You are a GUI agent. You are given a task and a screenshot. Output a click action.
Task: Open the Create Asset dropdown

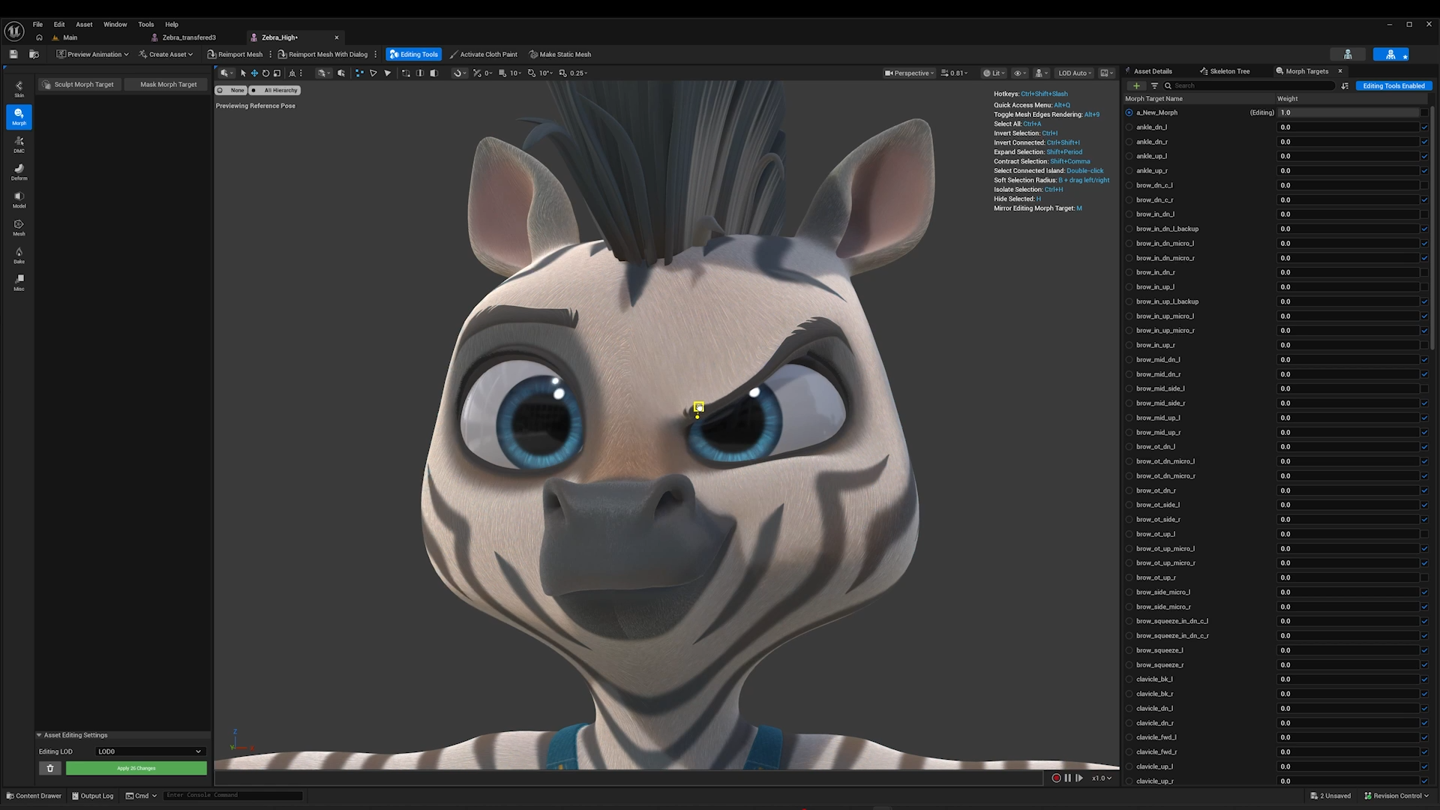[x=166, y=54]
